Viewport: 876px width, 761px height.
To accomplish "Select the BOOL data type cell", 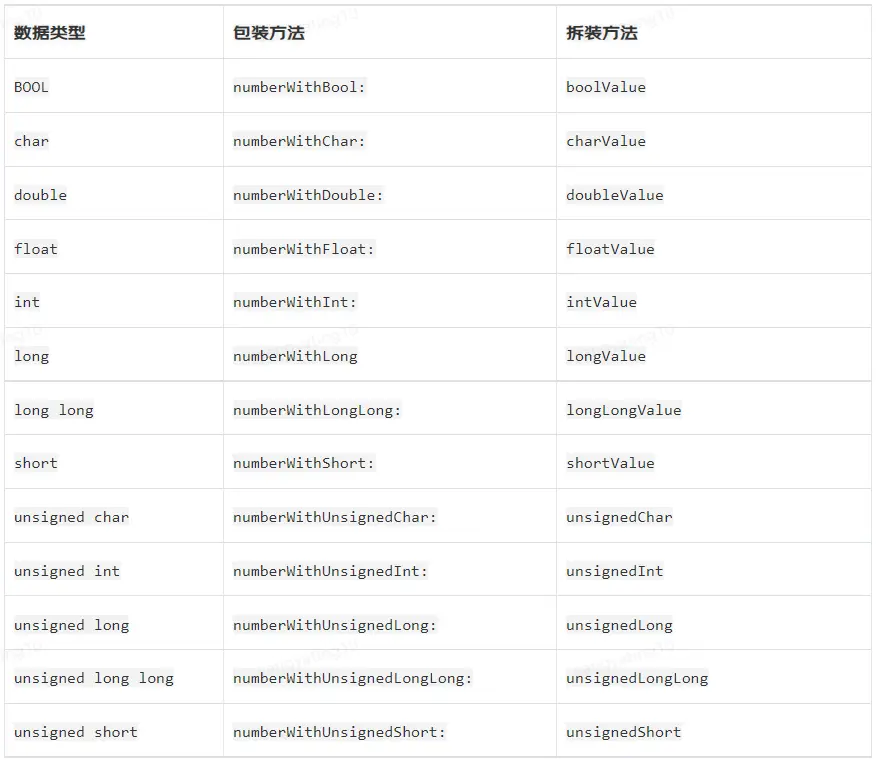I will [31, 87].
